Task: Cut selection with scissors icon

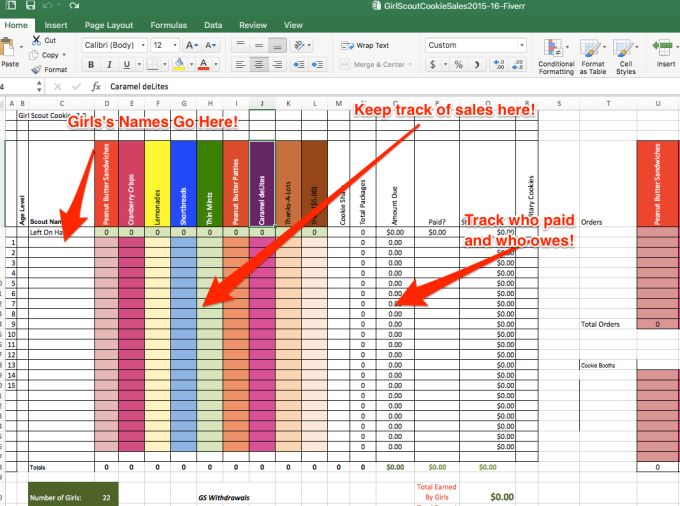Action: click(36, 40)
